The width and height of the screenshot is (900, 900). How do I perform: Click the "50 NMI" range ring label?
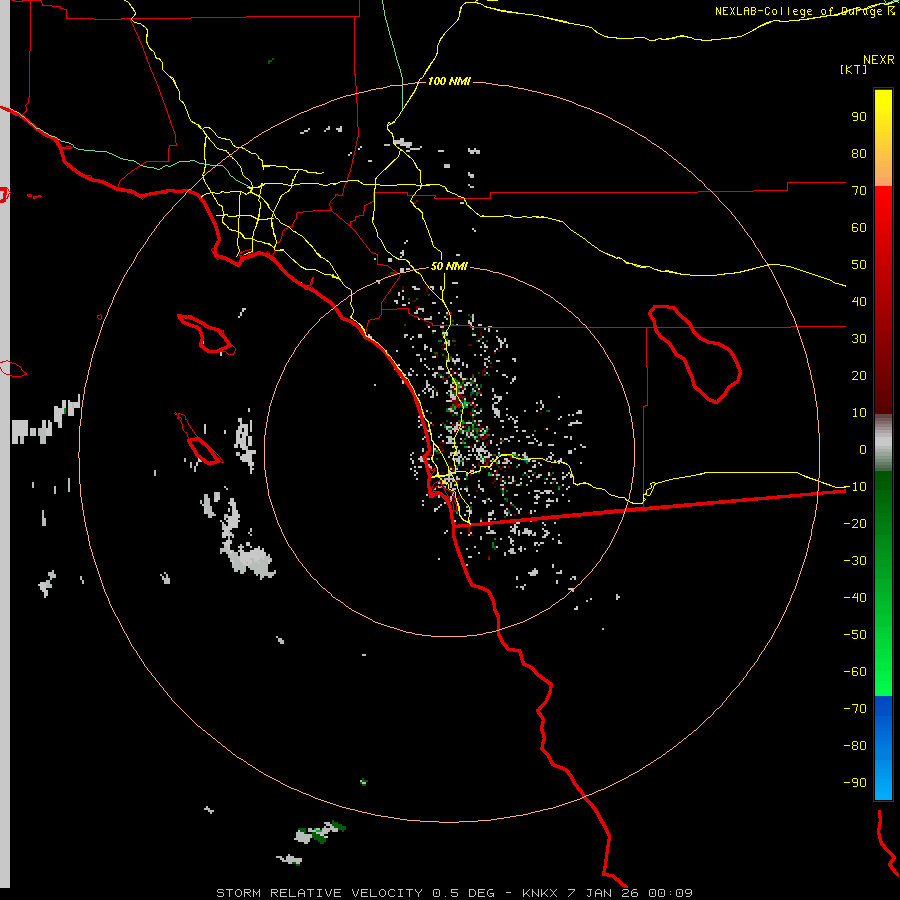[449, 266]
